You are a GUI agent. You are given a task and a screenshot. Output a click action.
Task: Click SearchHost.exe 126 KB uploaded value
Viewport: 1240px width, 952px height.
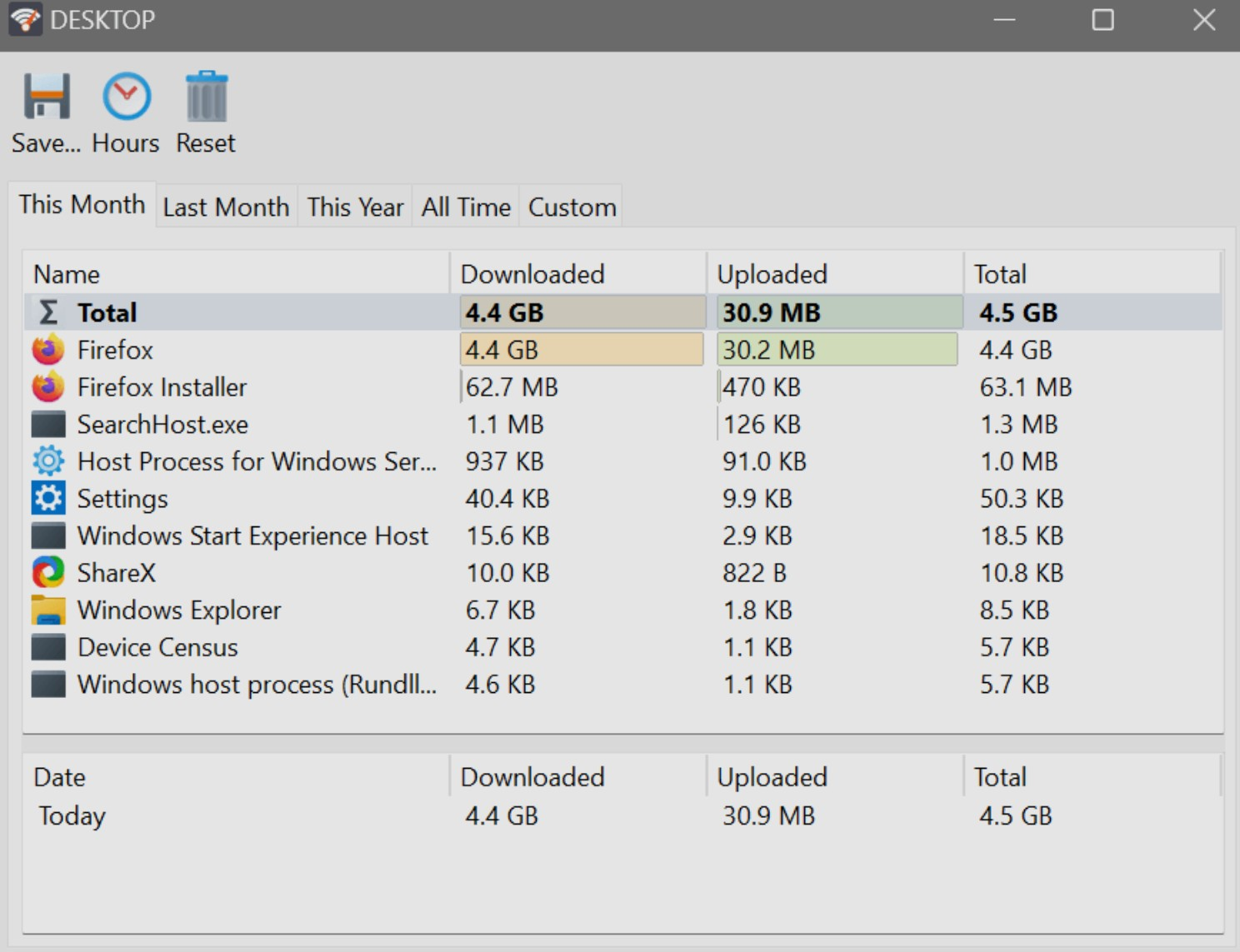(x=762, y=425)
